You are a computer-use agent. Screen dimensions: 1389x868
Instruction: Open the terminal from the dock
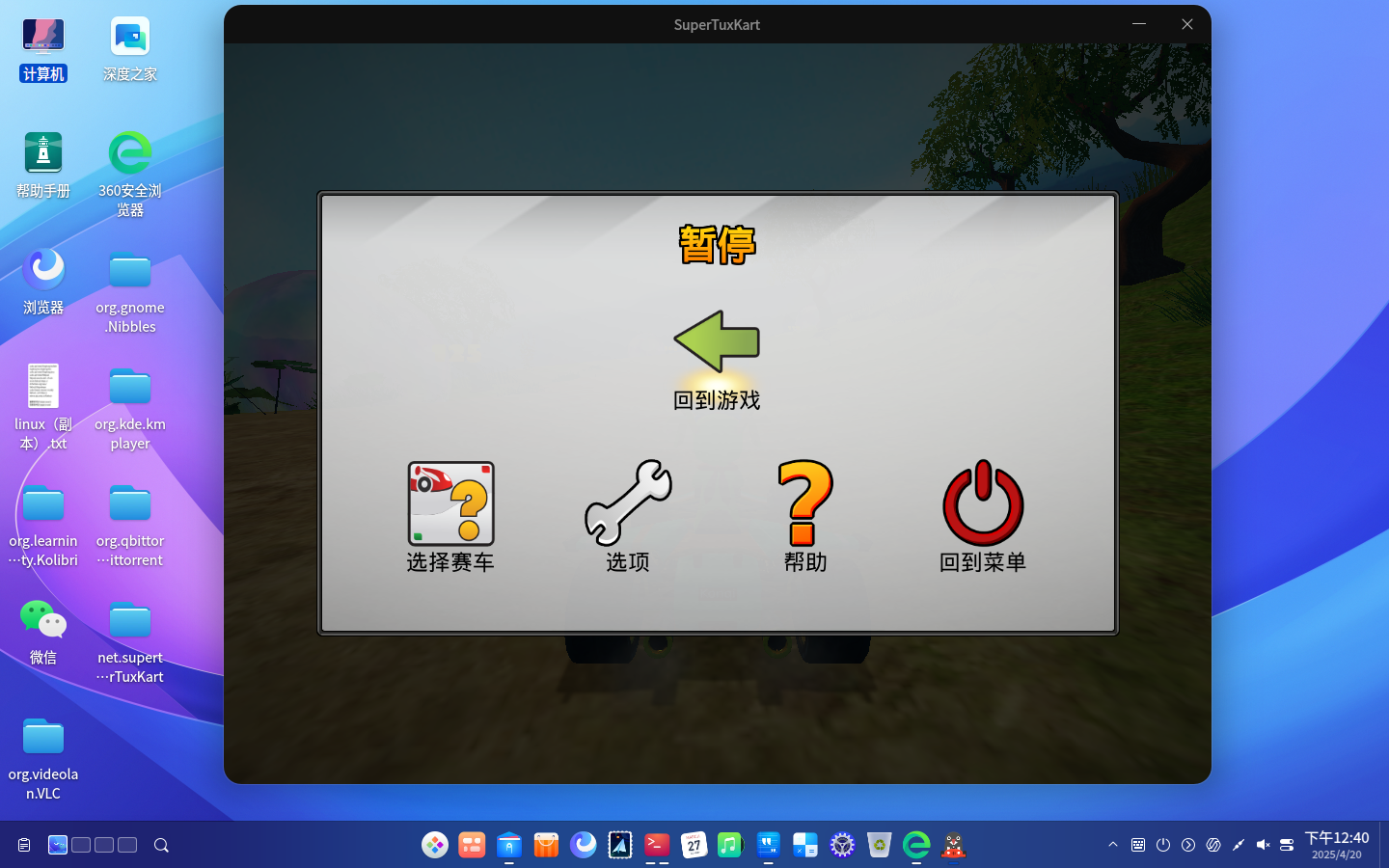(x=657, y=845)
